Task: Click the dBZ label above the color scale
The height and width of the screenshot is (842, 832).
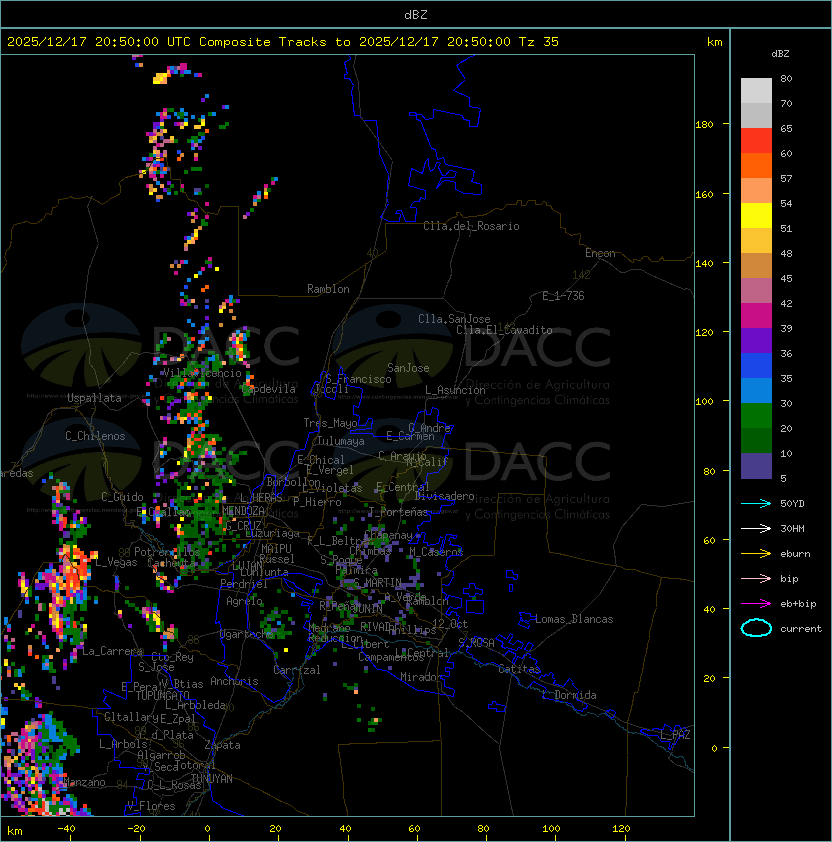Action: coord(780,54)
